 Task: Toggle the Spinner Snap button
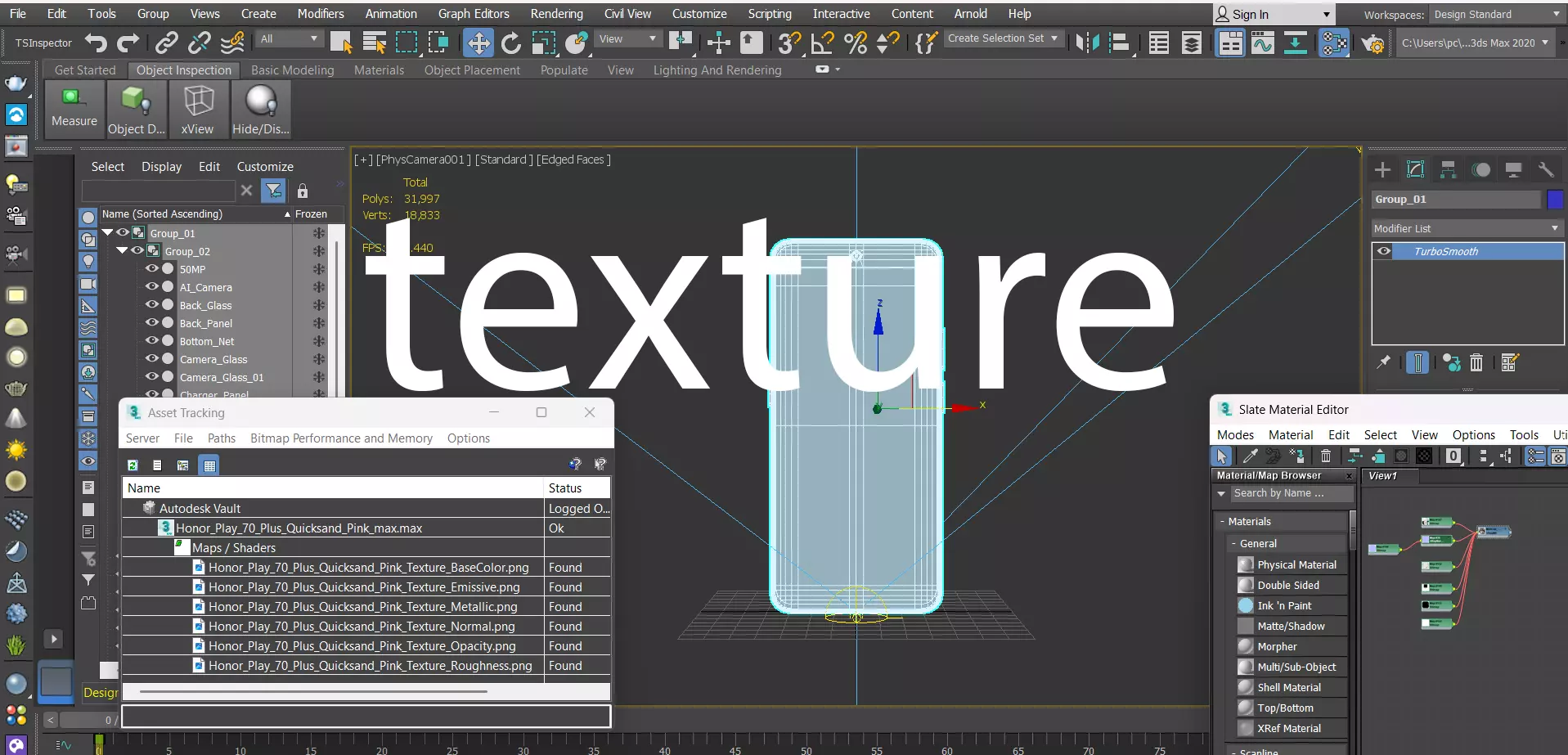click(888, 43)
